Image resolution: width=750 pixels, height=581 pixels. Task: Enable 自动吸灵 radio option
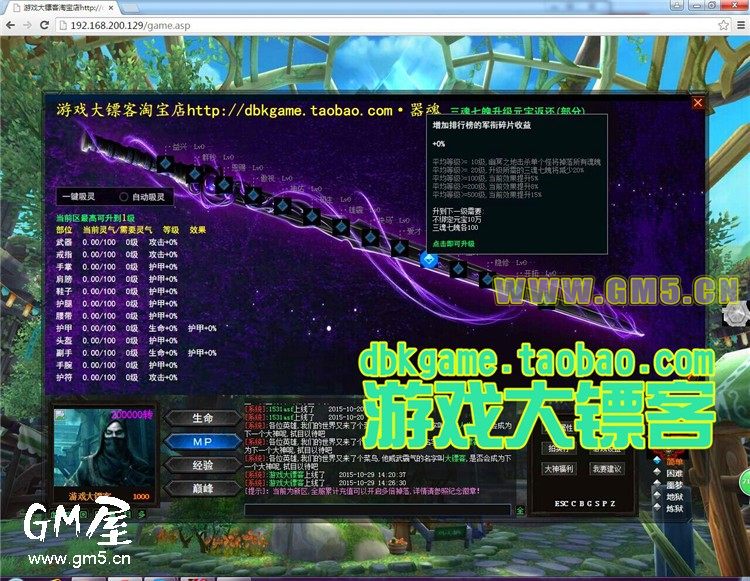[x=124, y=197]
